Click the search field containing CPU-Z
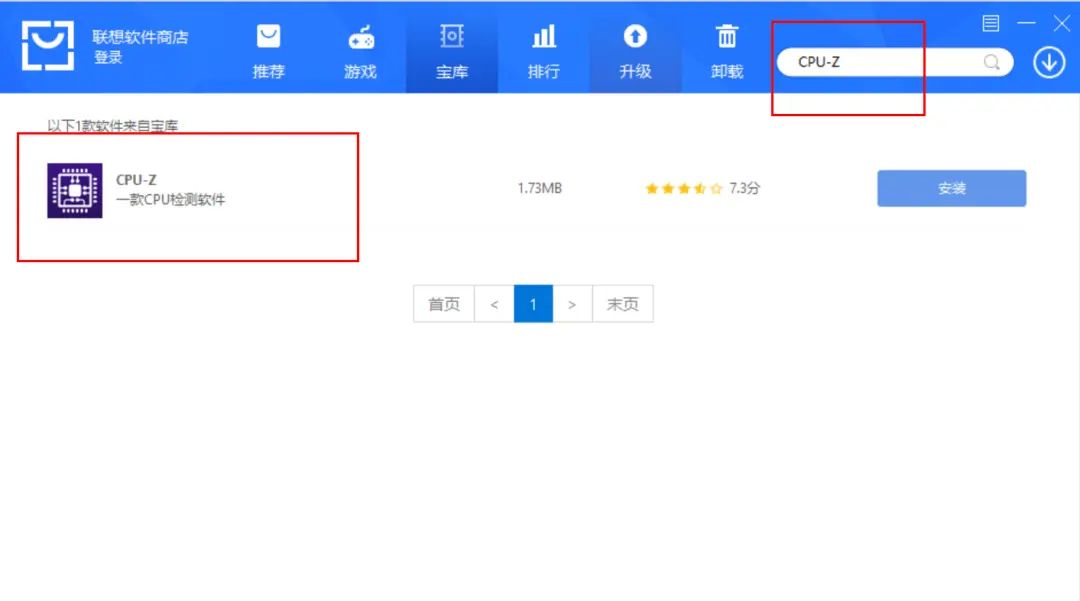The width and height of the screenshot is (1080, 601). pyautogui.click(x=895, y=62)
